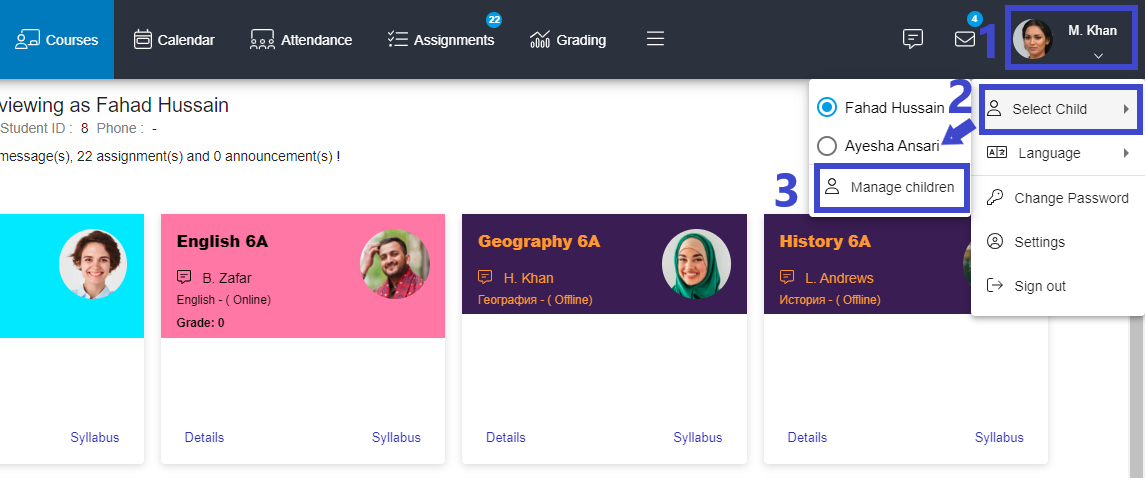Open the Courses tab
Image resolution: width=1145 pixels, height=478 pixels.
click(57, 39)
